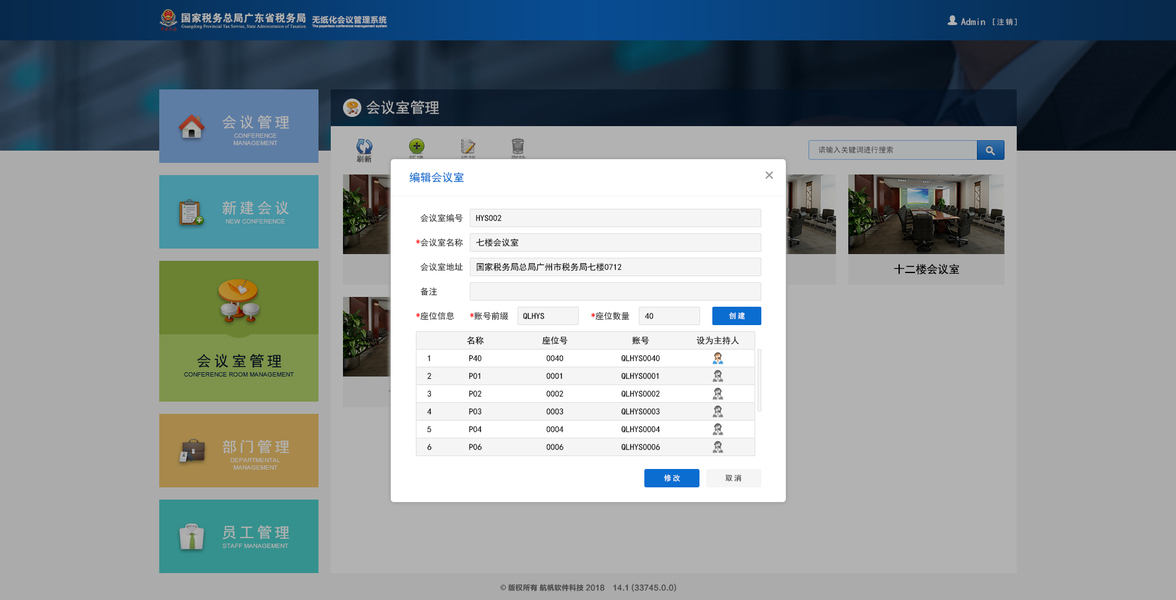Open 会议管理 home tile
The width and height of the screenshot is (1176, 600).
(238, 126)
